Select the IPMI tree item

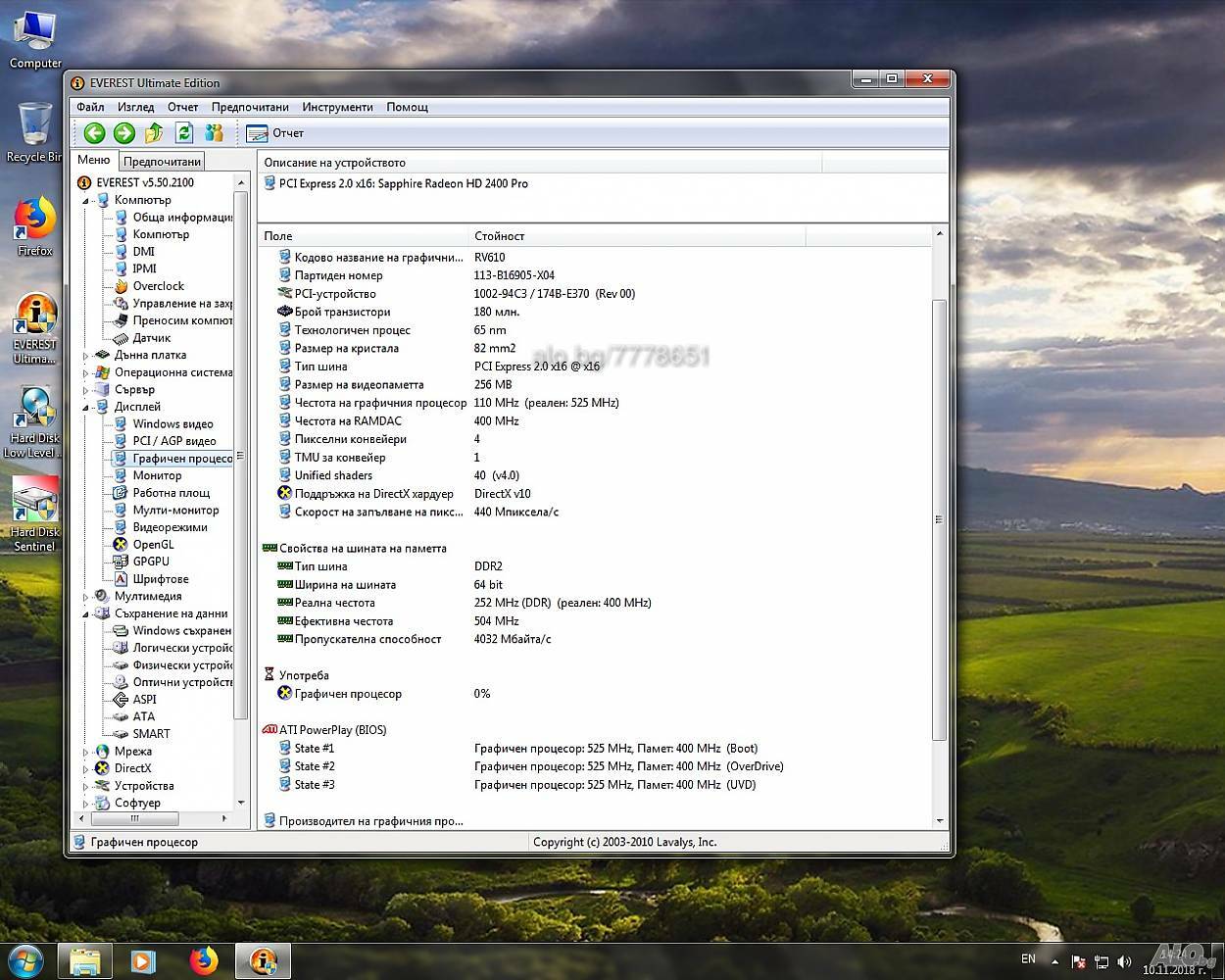[x=145, y=269]
